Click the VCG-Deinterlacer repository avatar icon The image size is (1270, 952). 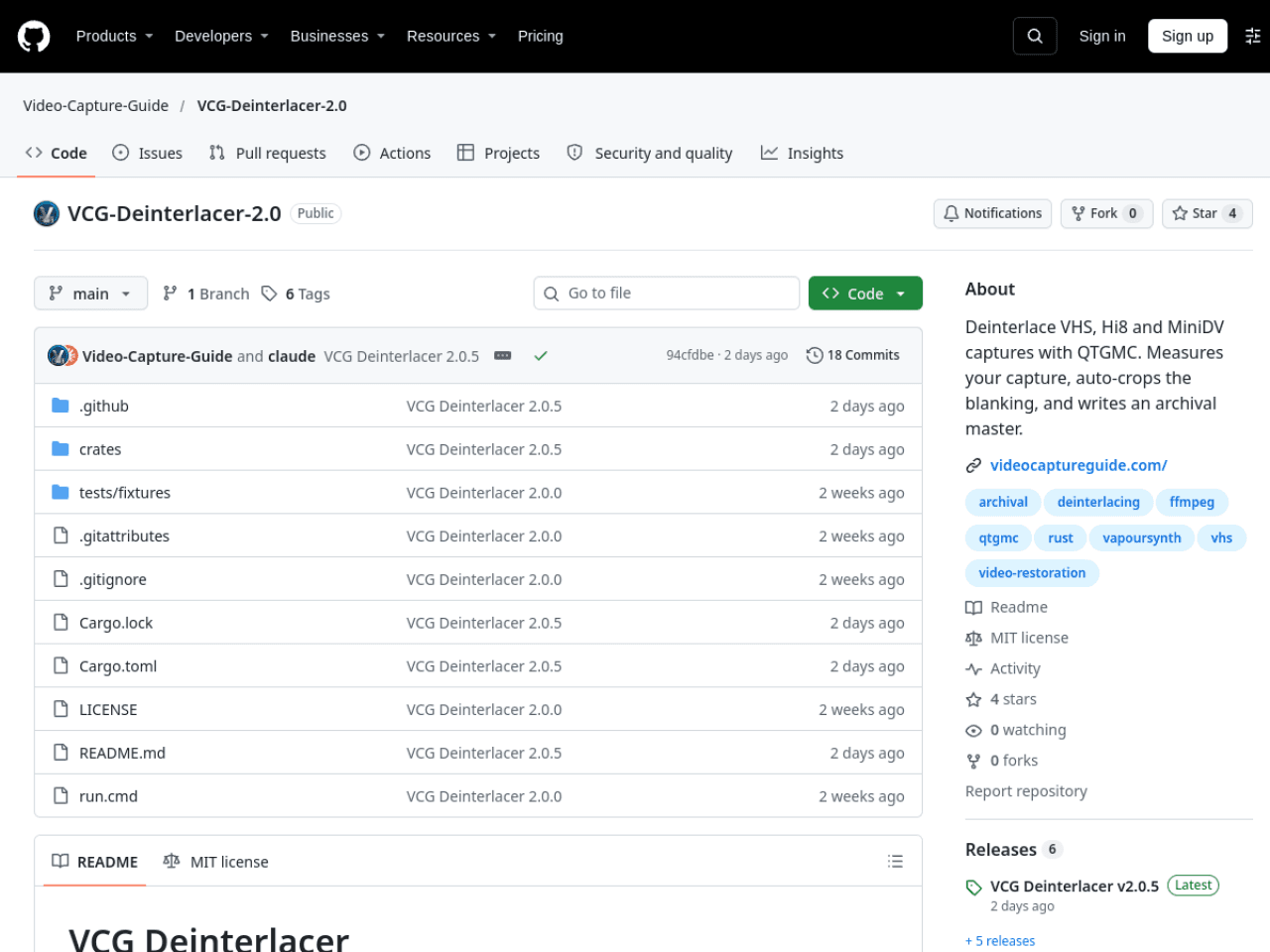coord(47,213)
